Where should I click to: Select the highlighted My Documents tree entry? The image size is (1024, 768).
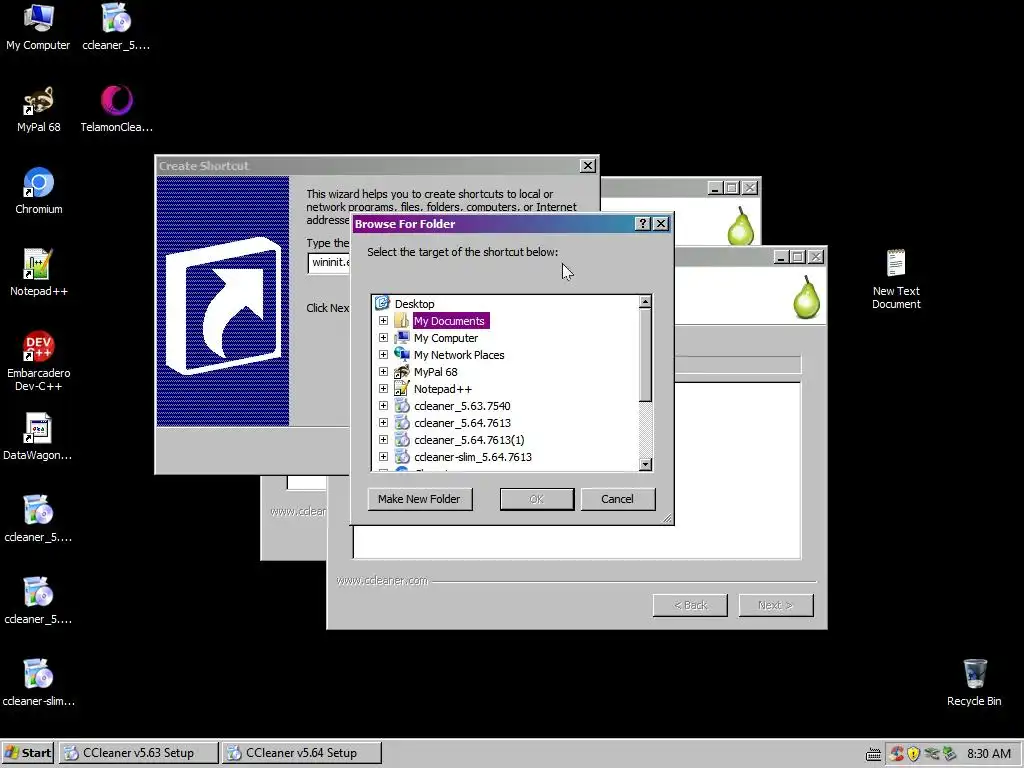point(450,321)
